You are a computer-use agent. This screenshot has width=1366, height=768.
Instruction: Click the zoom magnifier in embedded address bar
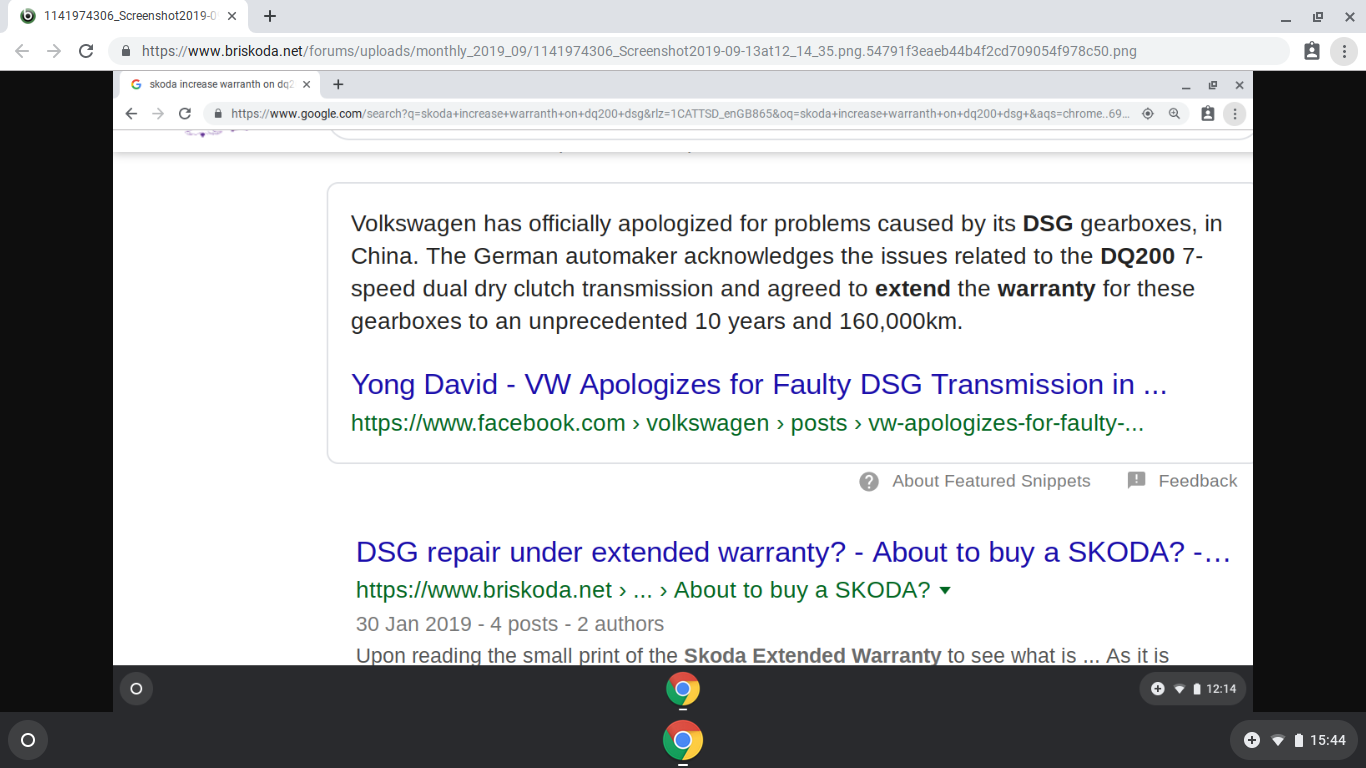click(x=1175, y=114)
